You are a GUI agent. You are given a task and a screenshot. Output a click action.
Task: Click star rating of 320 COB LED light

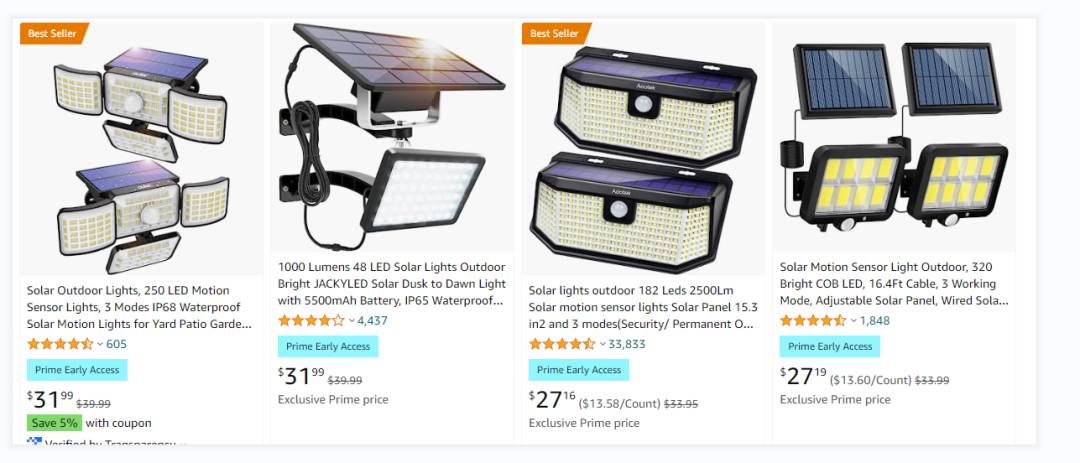pos(813,320)
